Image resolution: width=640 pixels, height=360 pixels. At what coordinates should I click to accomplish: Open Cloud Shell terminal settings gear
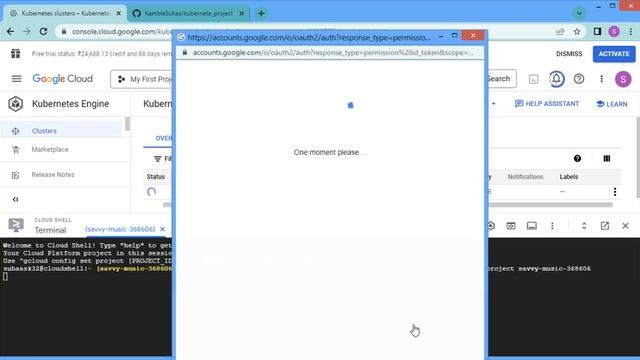(x=491, y=226)
